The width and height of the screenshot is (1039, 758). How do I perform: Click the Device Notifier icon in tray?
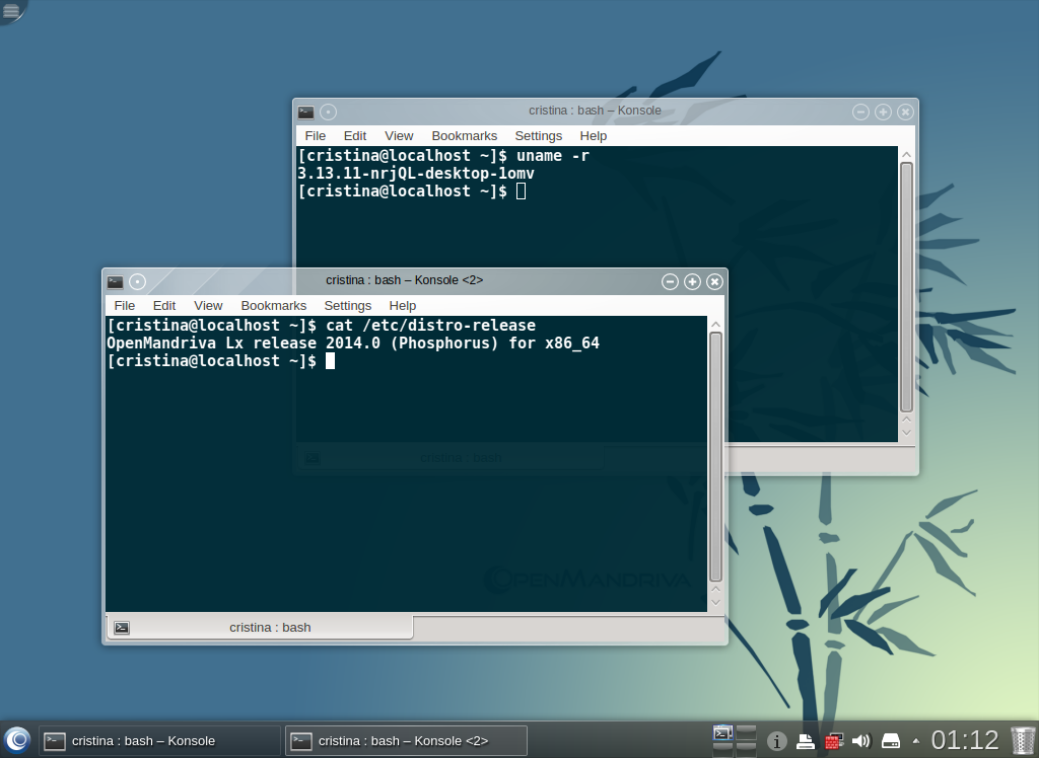click(x=890, y=740)
